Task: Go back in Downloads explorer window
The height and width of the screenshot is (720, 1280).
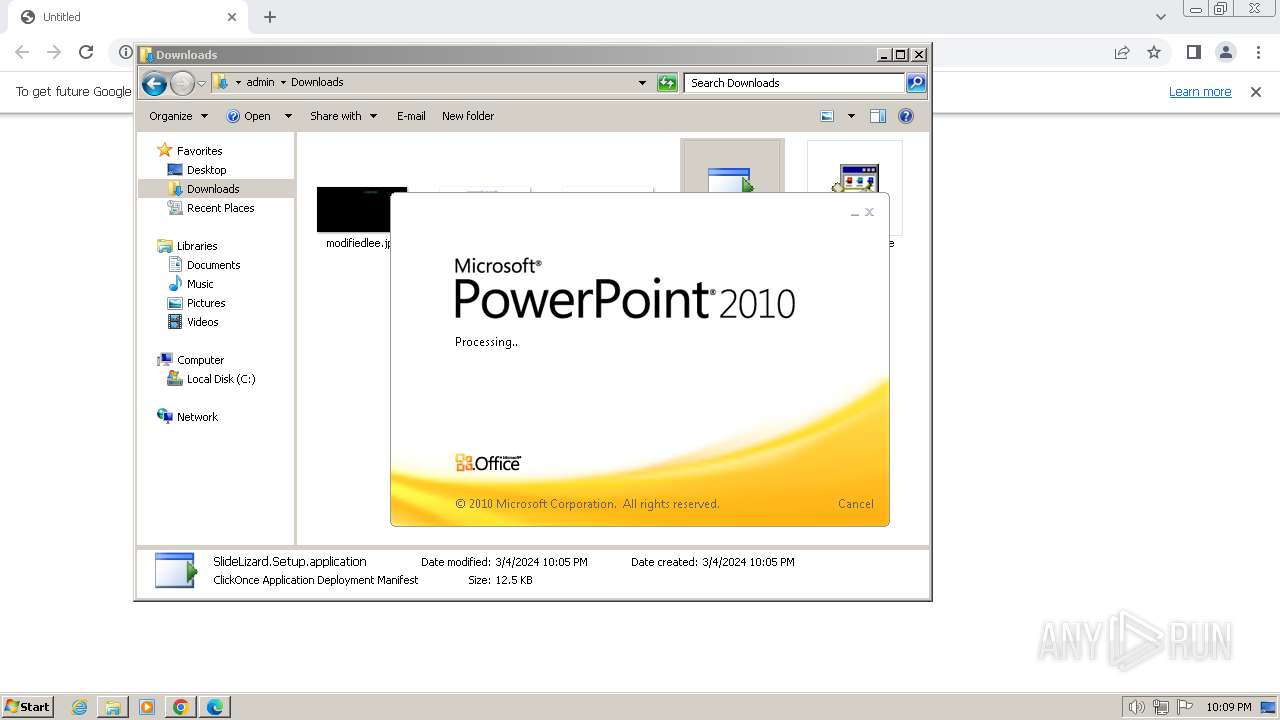Action: click(x=154, y=83)
